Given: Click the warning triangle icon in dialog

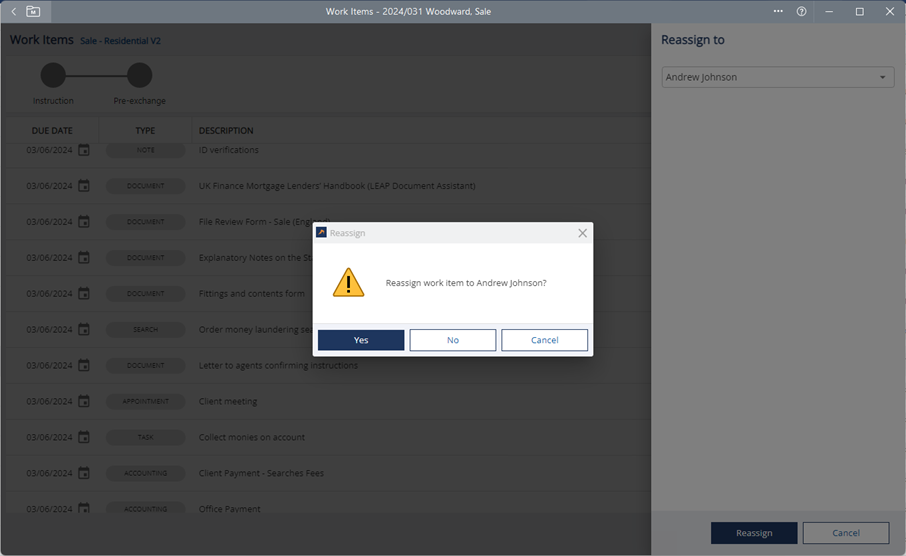Looking at the screenshot, I should (348, 282).
